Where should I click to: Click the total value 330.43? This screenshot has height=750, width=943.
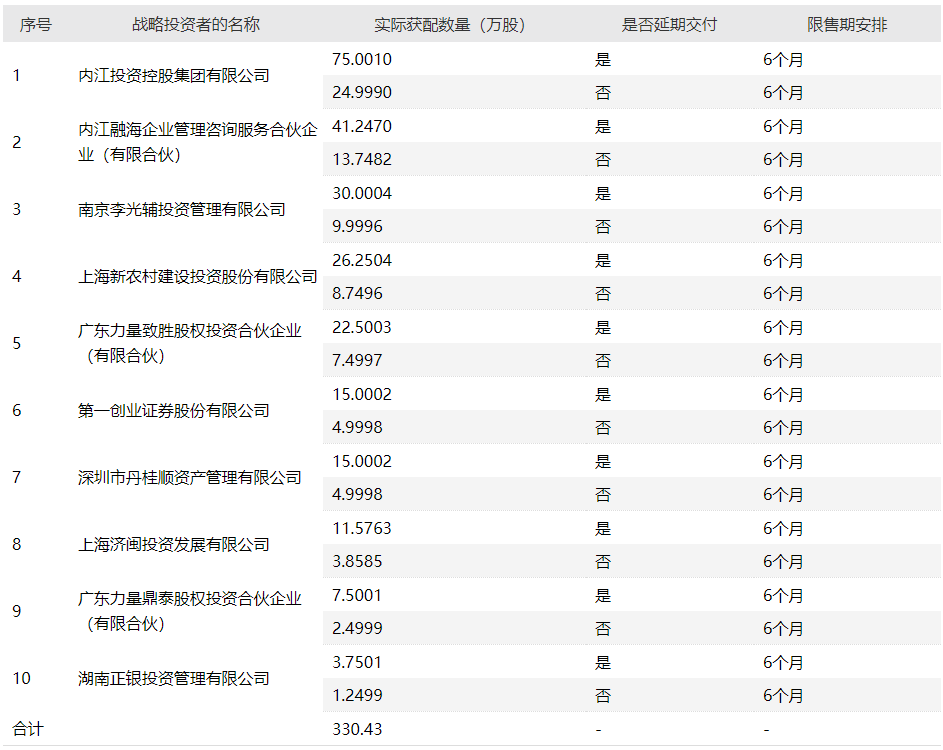tap(357, 730)
